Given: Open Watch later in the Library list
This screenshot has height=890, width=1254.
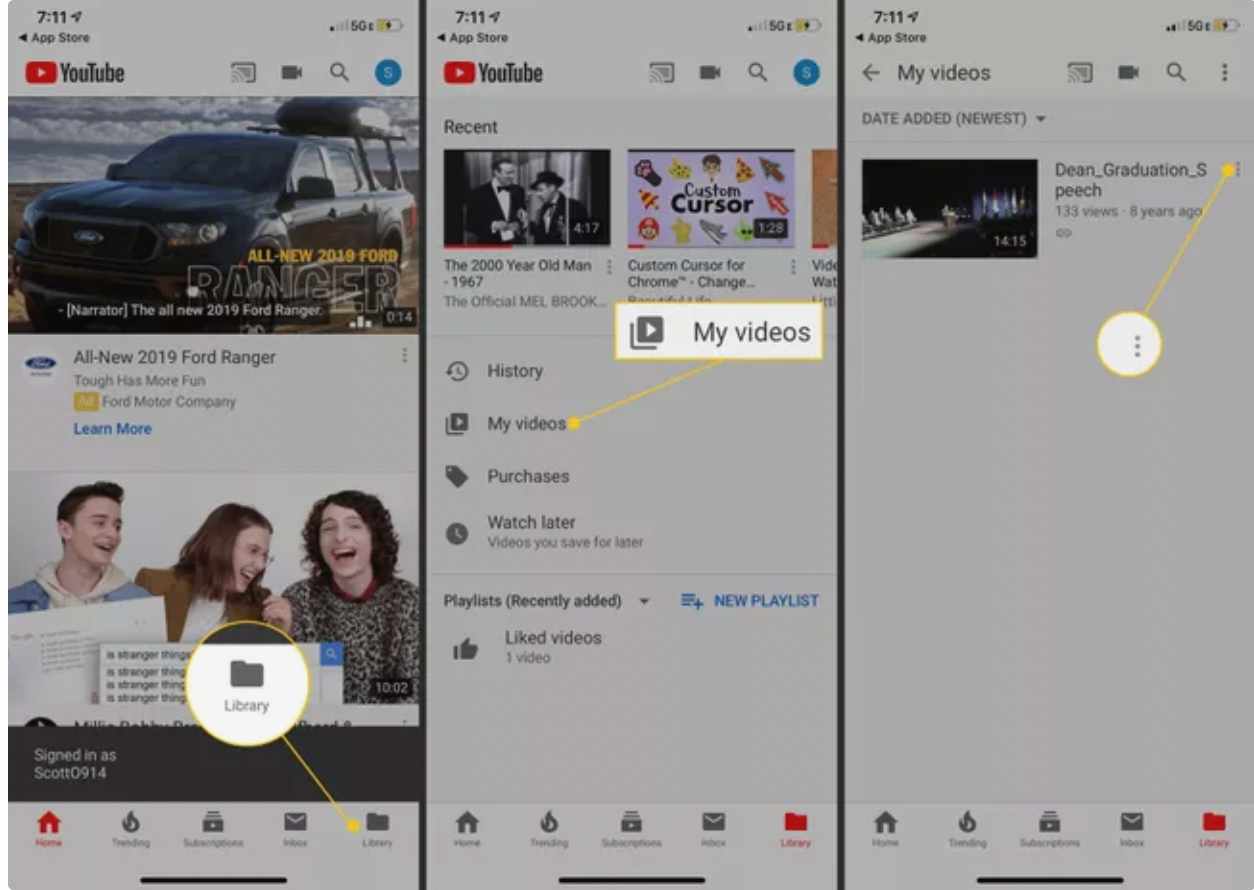Looking at the screenshot, I should click(631, 531).
